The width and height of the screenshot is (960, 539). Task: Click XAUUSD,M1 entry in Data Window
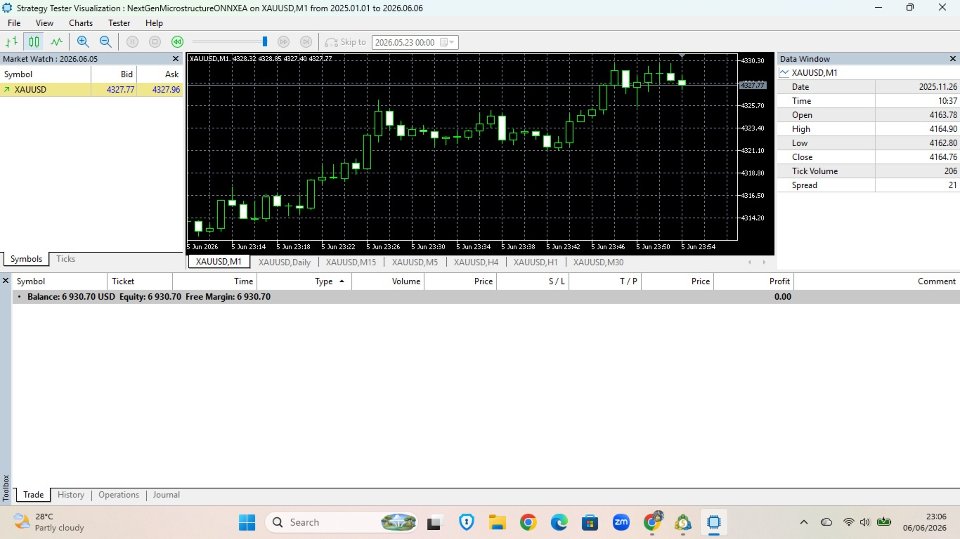pos(814,73)
